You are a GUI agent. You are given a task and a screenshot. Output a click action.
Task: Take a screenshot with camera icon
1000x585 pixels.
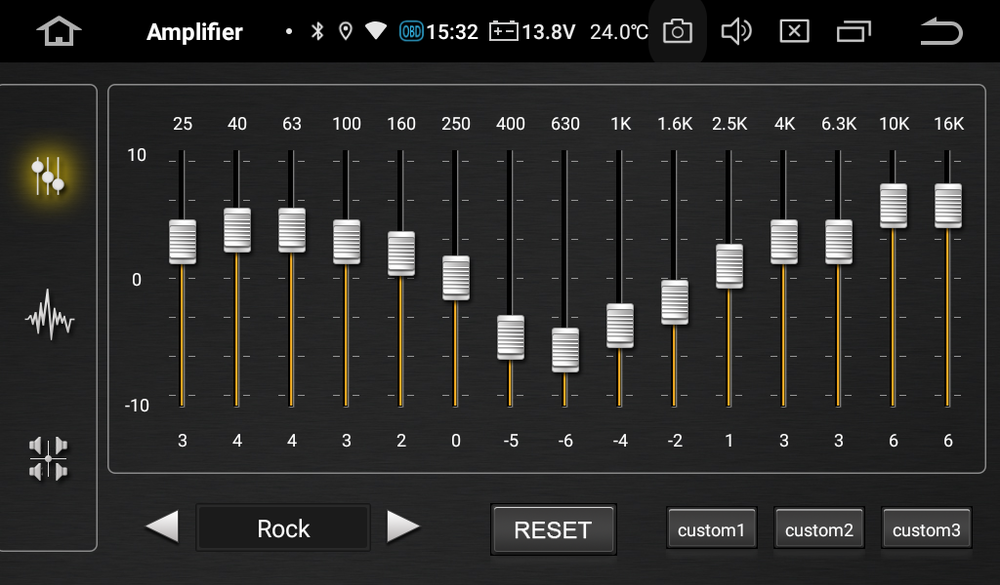[677, 32]
